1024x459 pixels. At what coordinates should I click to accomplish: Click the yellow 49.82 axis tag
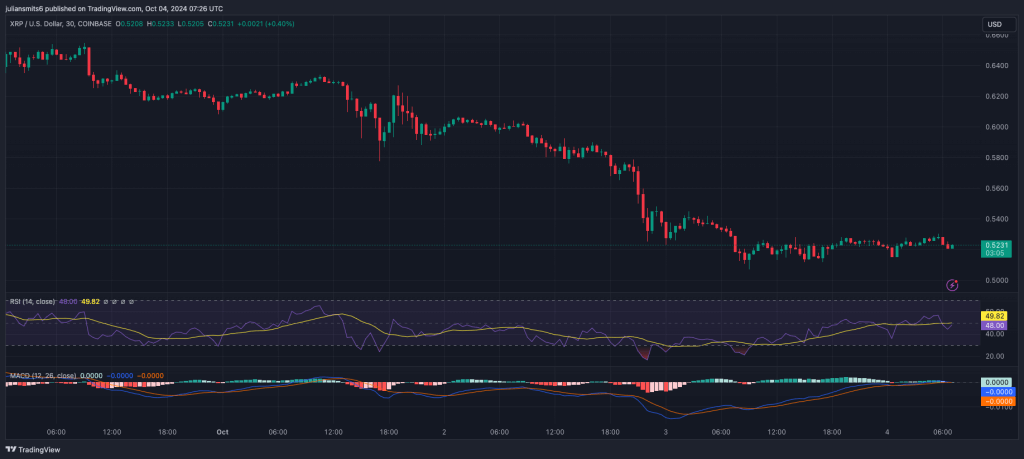click(995, 316)
